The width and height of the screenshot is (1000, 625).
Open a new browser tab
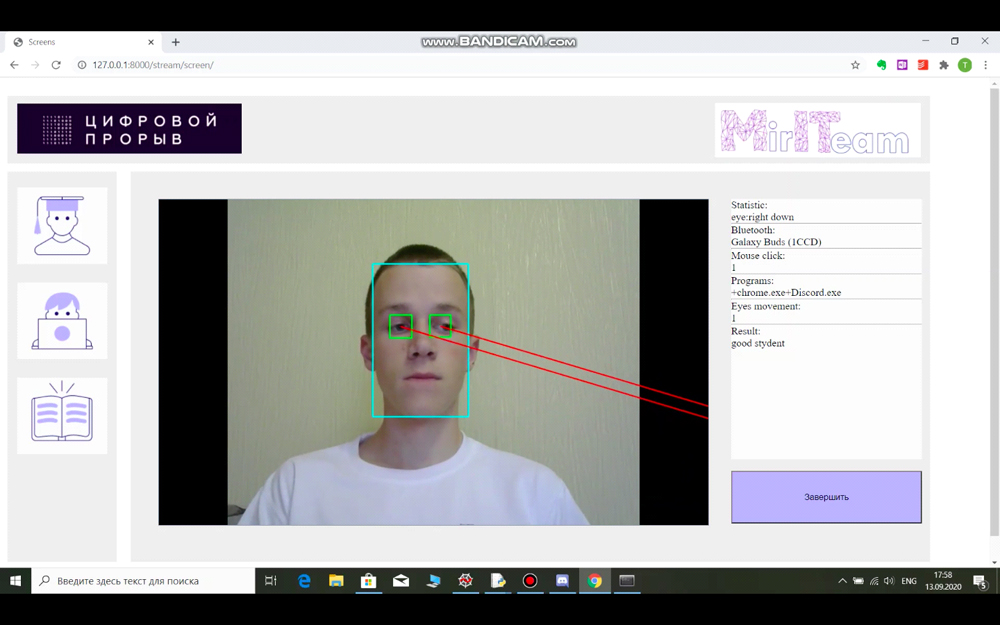[175, 42]
